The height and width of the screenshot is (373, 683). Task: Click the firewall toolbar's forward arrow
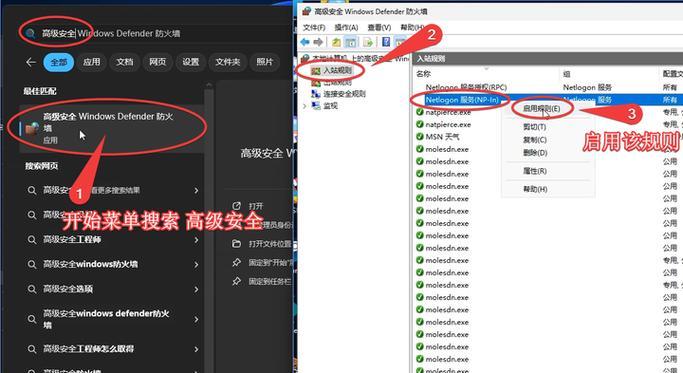click(318, 42)
